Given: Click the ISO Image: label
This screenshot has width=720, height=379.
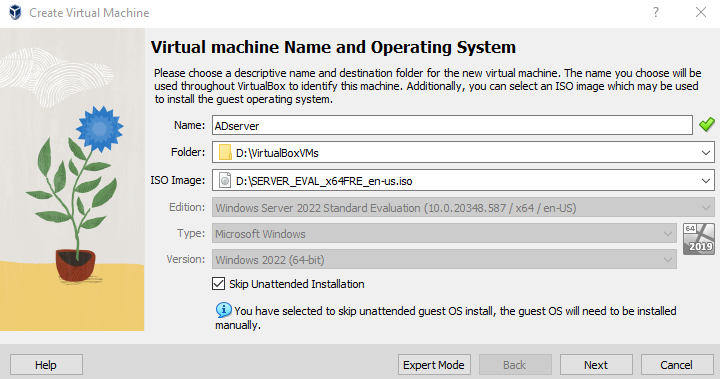Looking at the screenshot, I should pos(178,180).
